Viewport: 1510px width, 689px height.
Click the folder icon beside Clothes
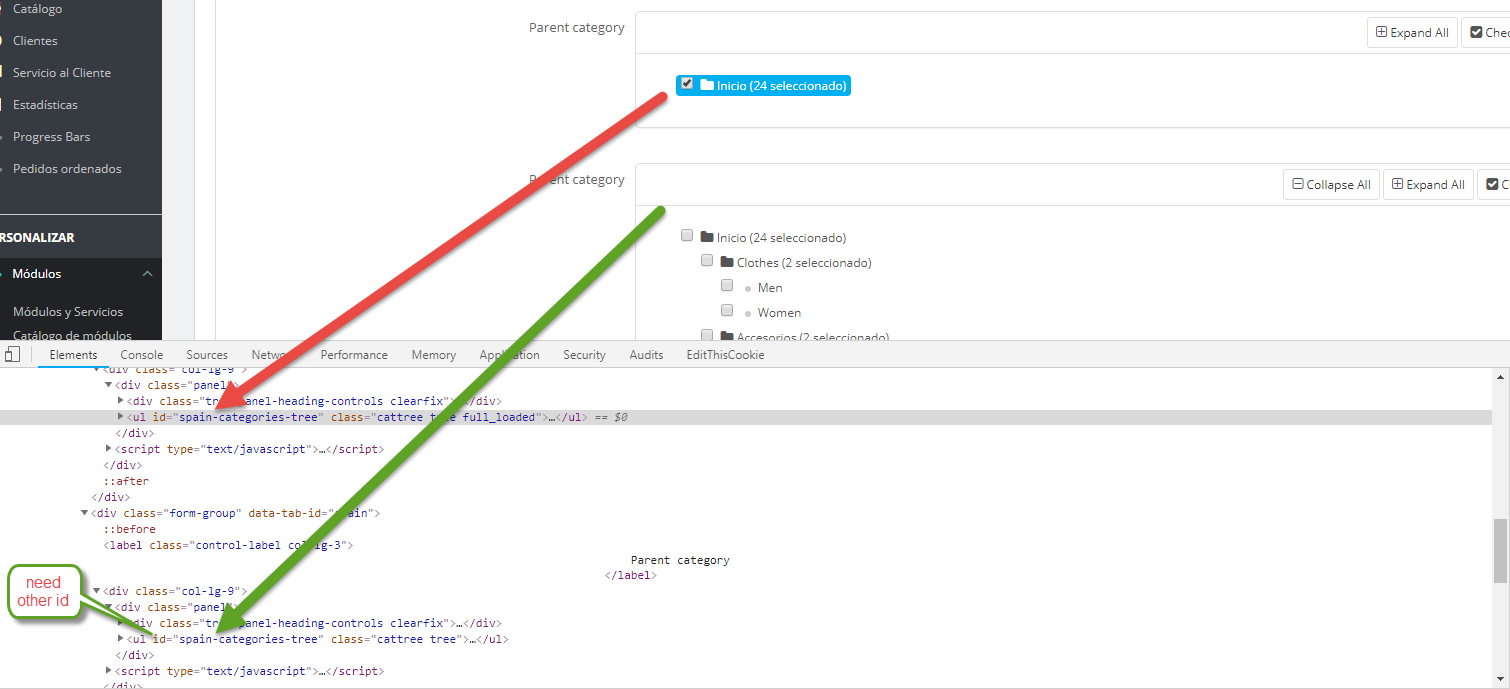click(727, 262)
